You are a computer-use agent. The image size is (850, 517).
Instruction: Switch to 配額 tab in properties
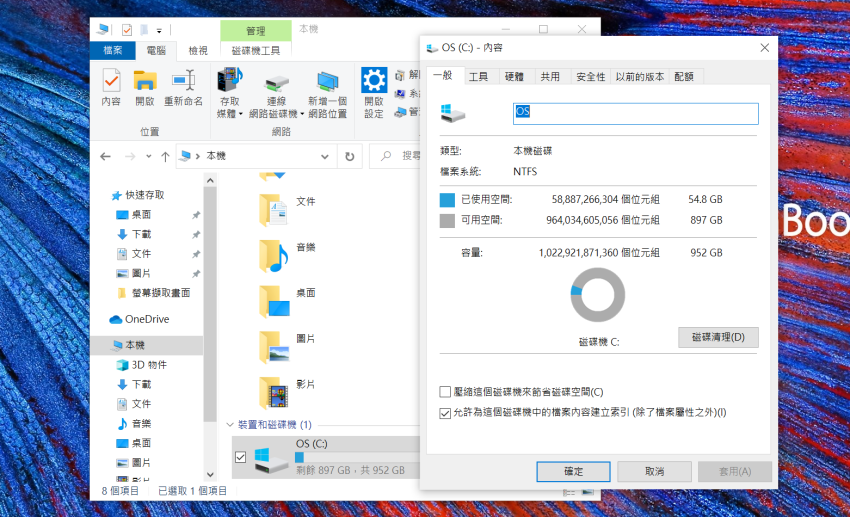tap(684, 77)
